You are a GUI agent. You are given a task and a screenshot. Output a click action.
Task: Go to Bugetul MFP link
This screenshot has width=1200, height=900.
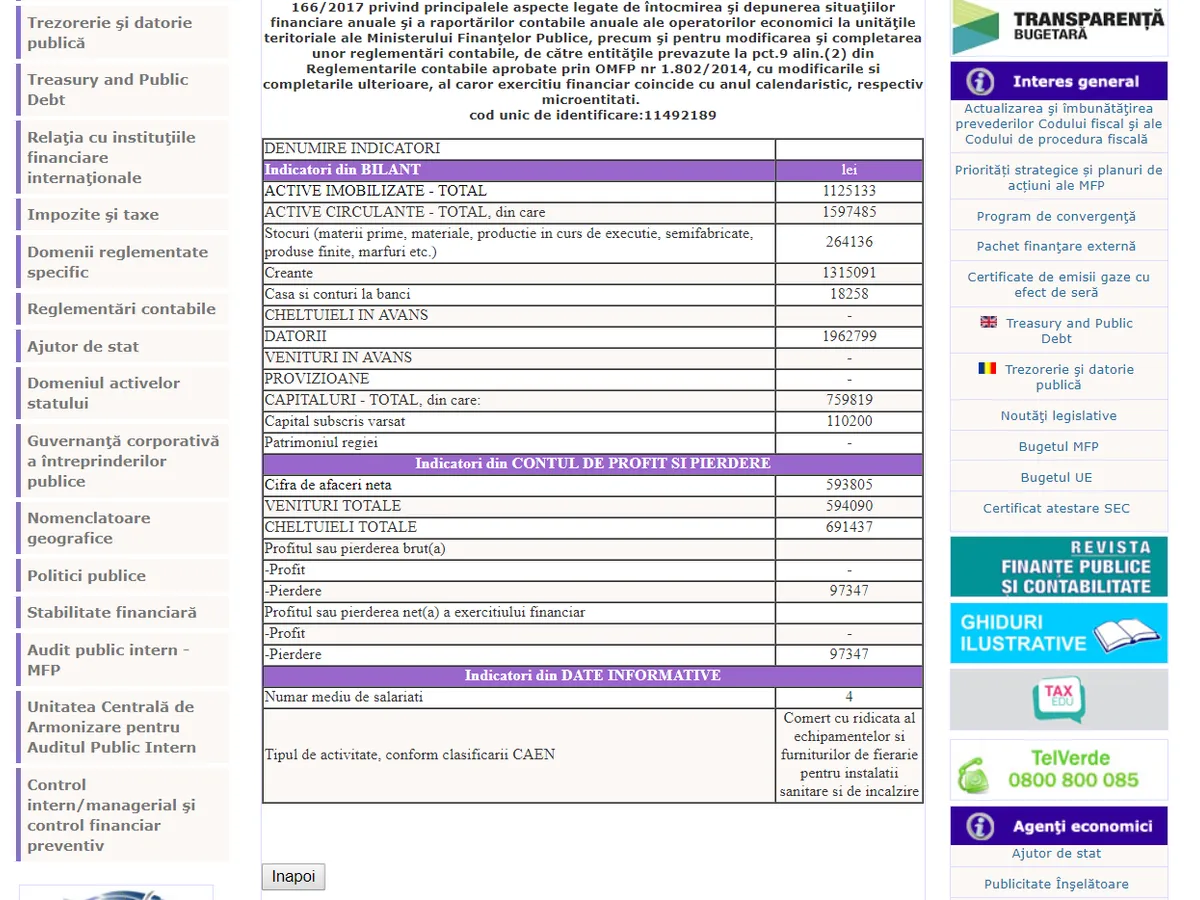pos(1058,447)
